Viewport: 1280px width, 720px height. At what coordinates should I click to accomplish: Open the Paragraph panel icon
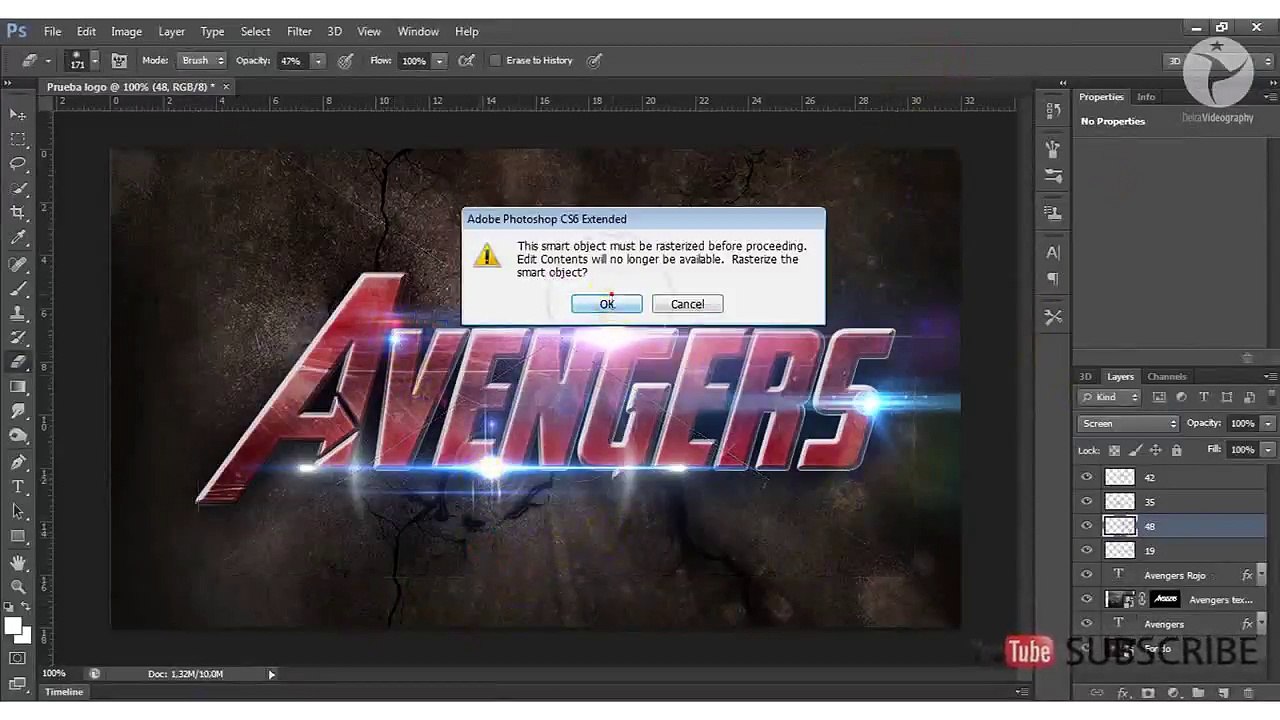pyautogui.click(x=1053, y=279)
